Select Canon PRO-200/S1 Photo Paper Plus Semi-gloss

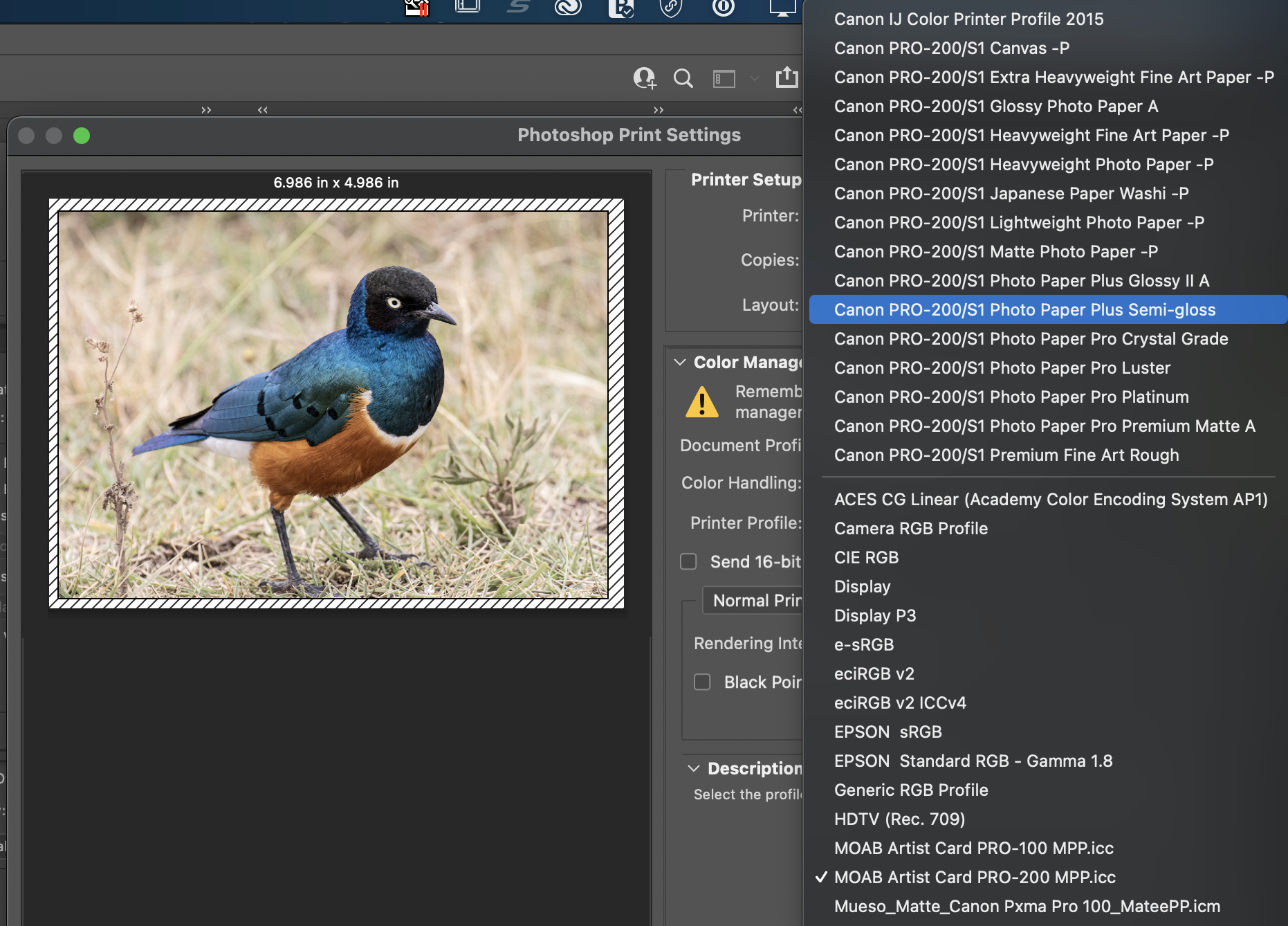click(1024, 309)
